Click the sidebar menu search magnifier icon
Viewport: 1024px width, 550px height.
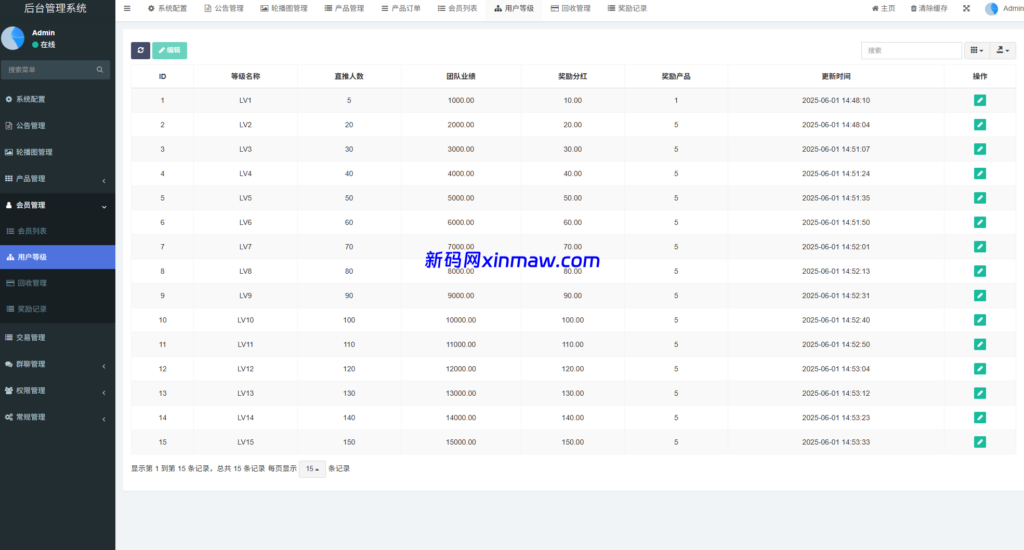pyautogui.click(x=100, y=69)
